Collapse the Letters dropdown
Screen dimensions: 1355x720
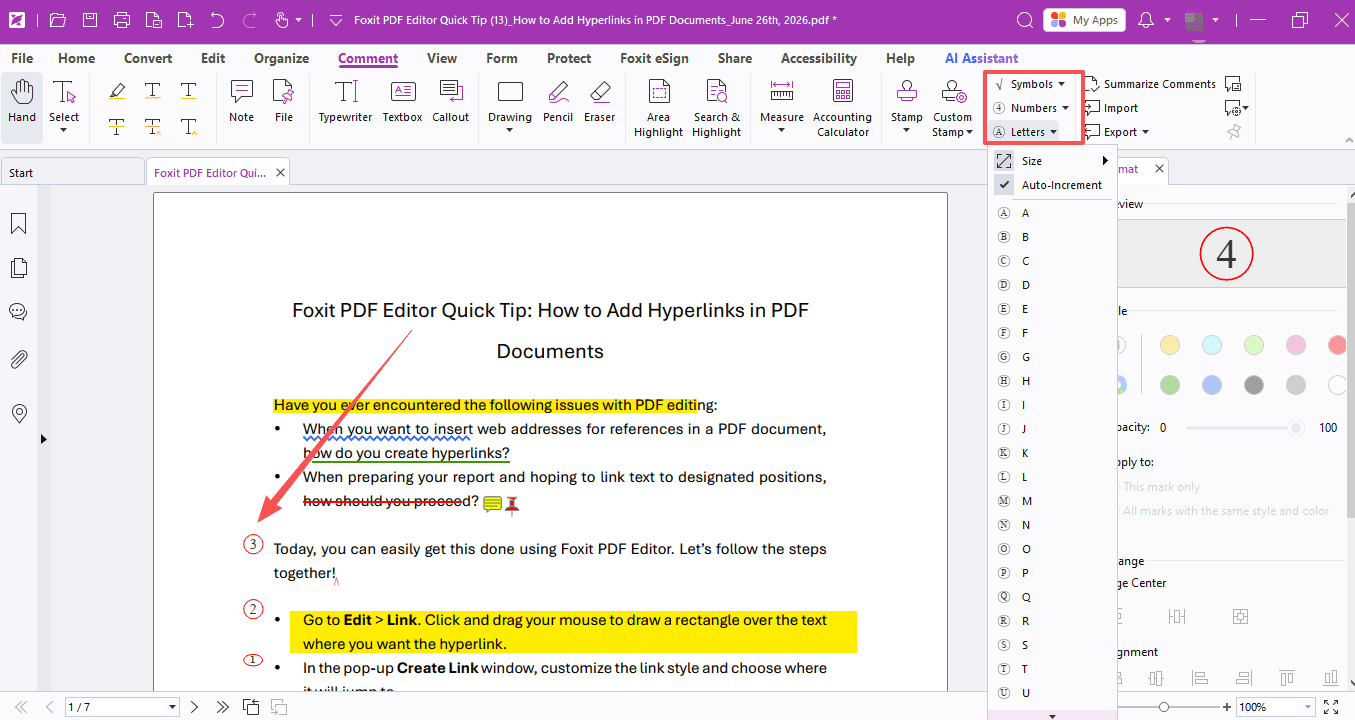[x=1025, y=132]
